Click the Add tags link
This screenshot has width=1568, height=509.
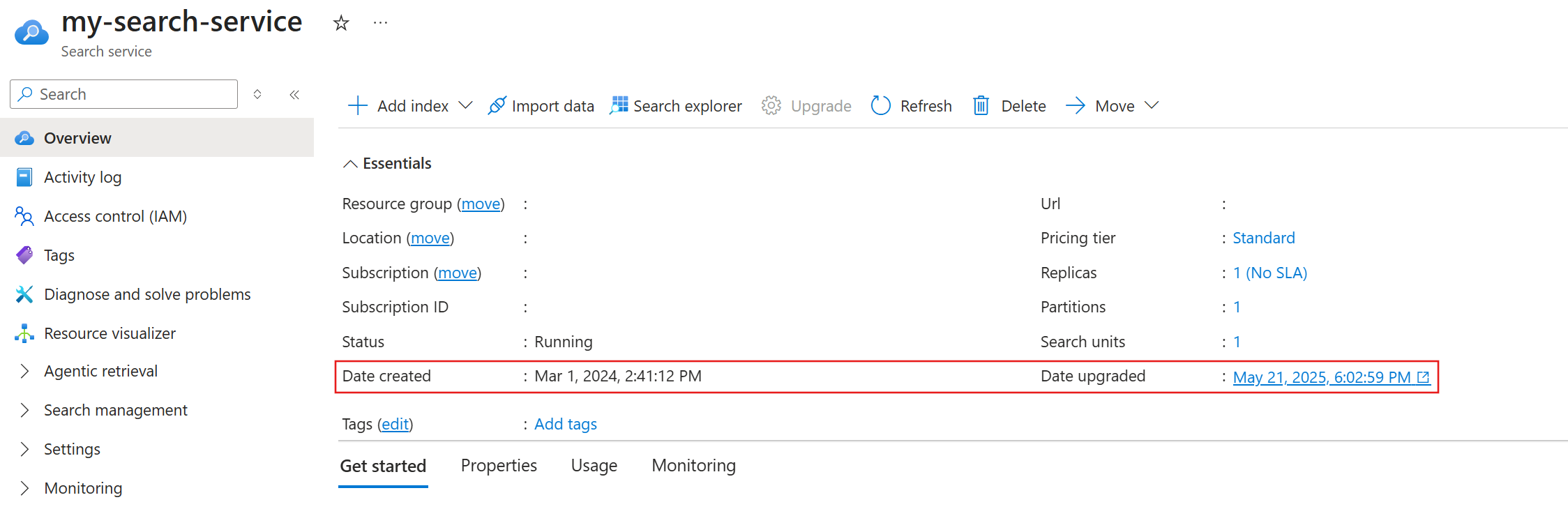pyautogui.click(x=566, y=424)
